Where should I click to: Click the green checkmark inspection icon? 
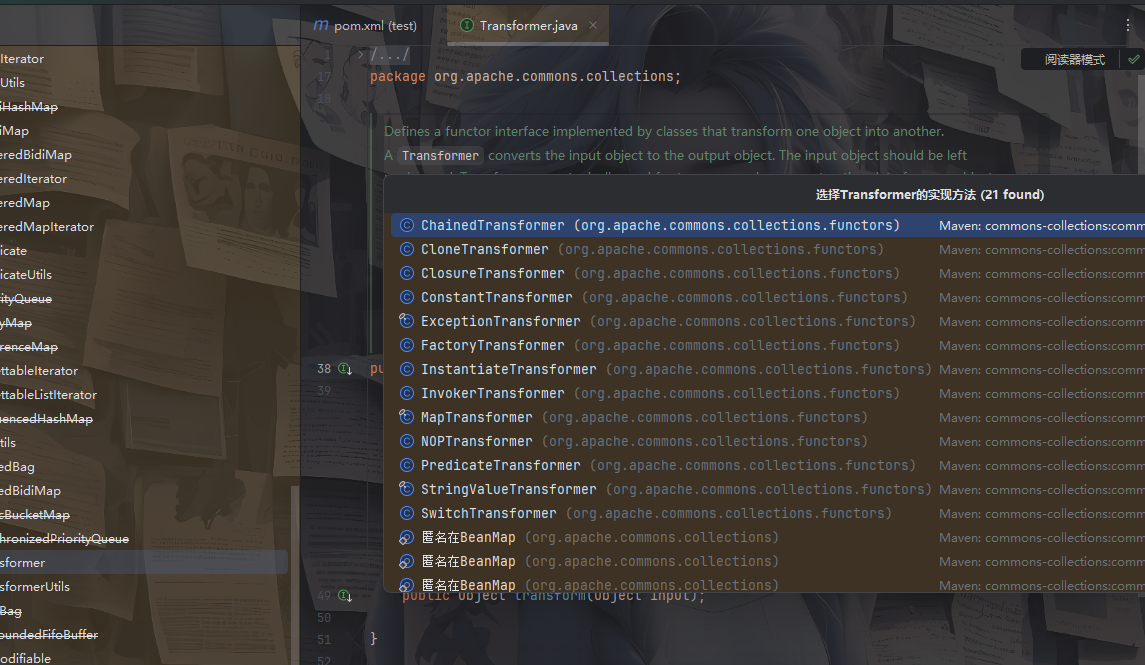point(1133,60)
